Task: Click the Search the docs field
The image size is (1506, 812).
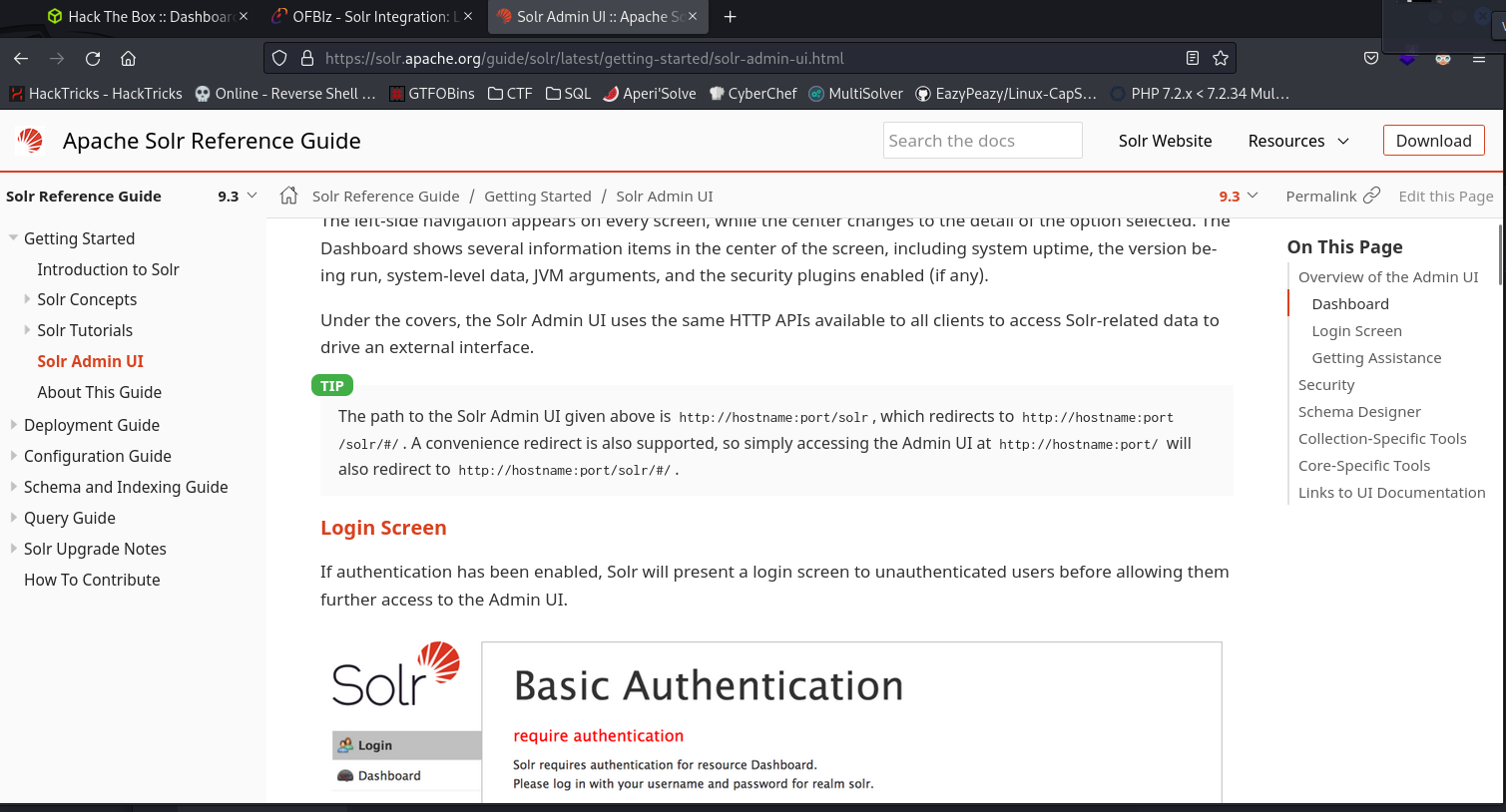Action: (x=982, y=141)
